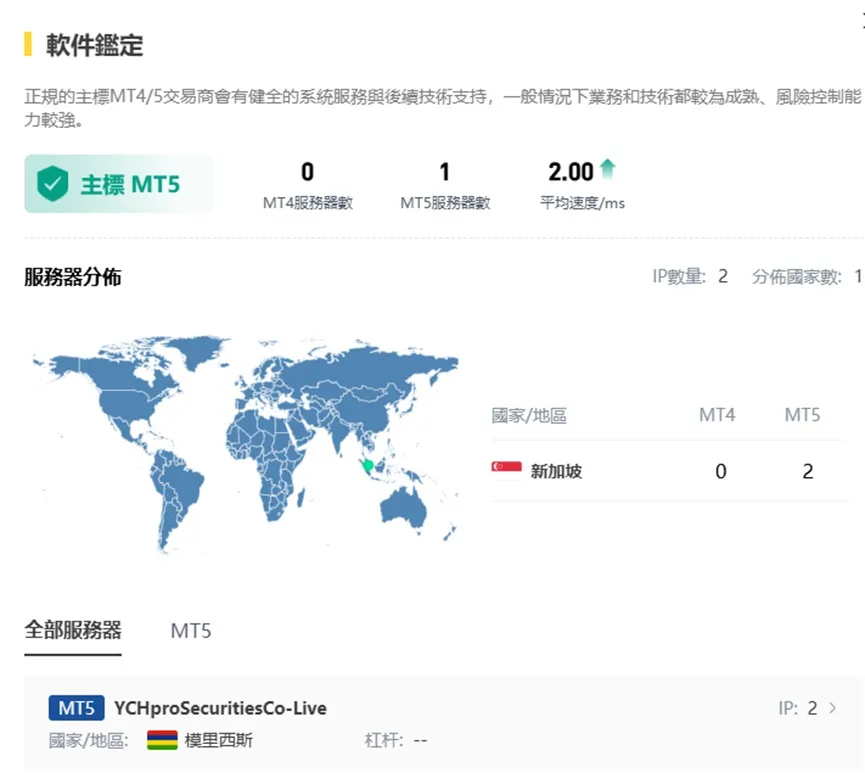The width and height of the screenshot is (865, 773).
Task: Click the MT4 table column header
Action: point(717,414)
